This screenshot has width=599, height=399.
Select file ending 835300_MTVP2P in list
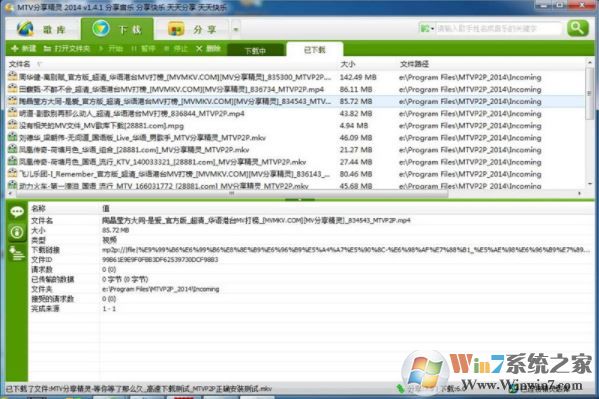pos(175,77)
